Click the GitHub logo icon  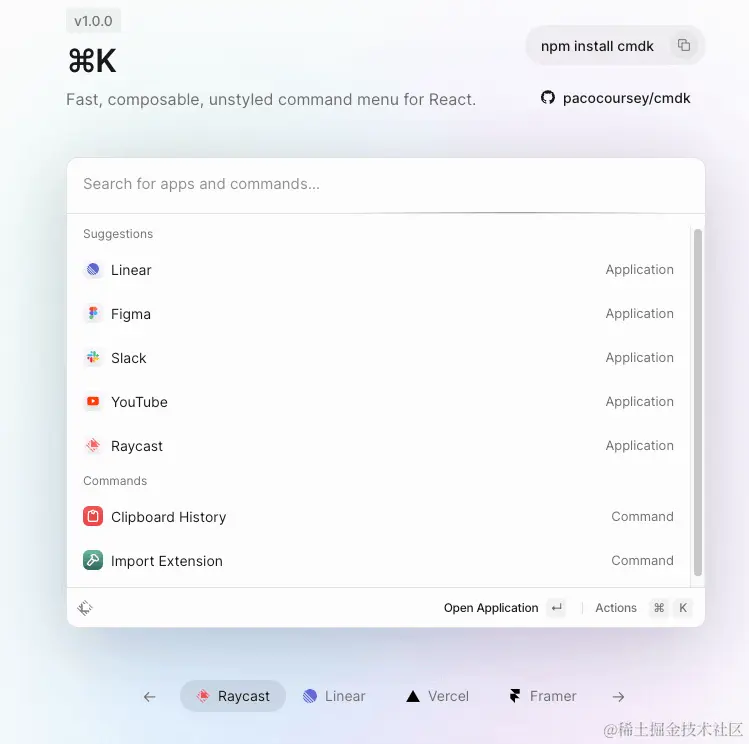coord(548,97)
